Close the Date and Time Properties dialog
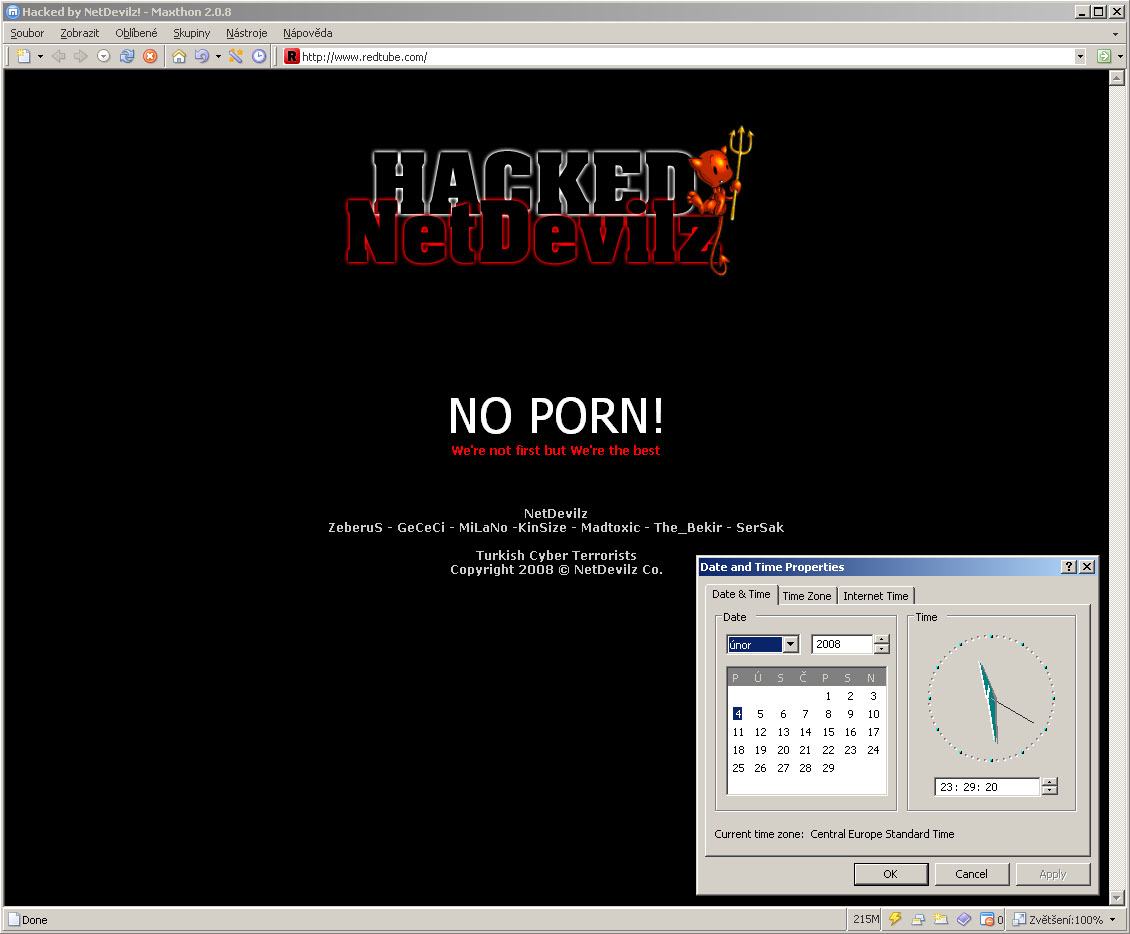The height and width of the screenshot is (934, 1130). tap(1087, 566)
